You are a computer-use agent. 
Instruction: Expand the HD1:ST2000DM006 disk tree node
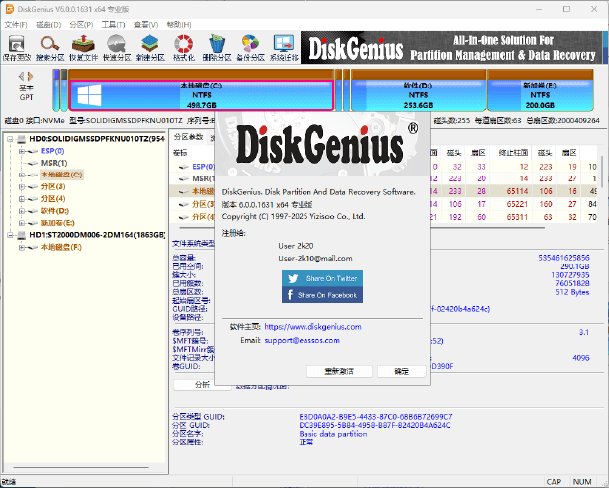click(x=11, y=234)
